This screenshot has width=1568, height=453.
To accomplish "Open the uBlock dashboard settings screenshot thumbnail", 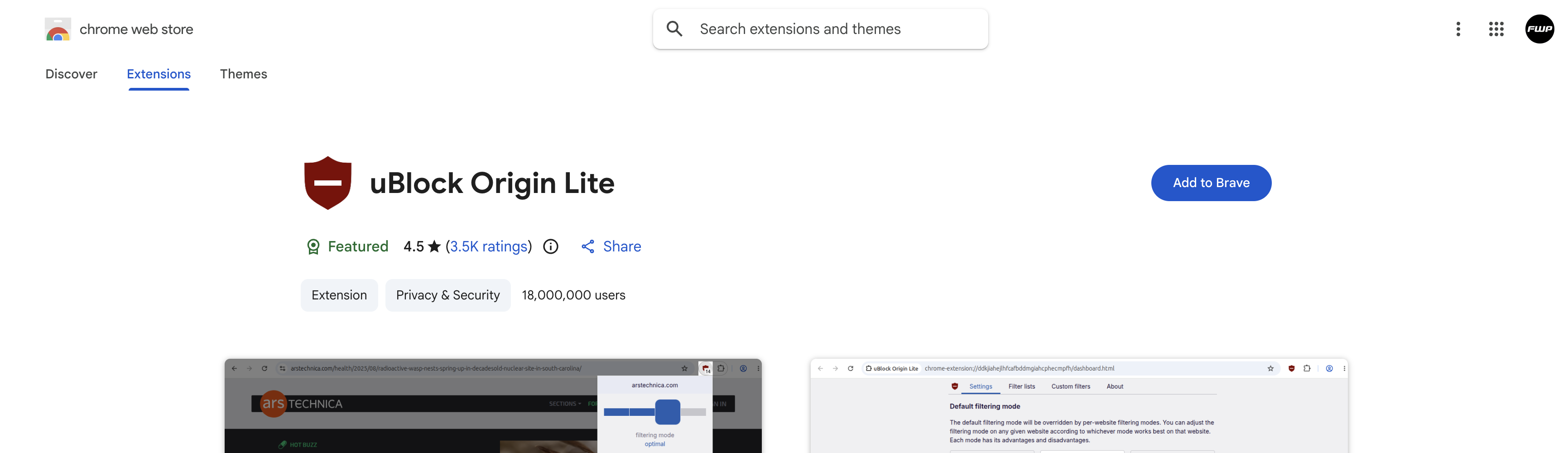I will [x=1079, y=405].
